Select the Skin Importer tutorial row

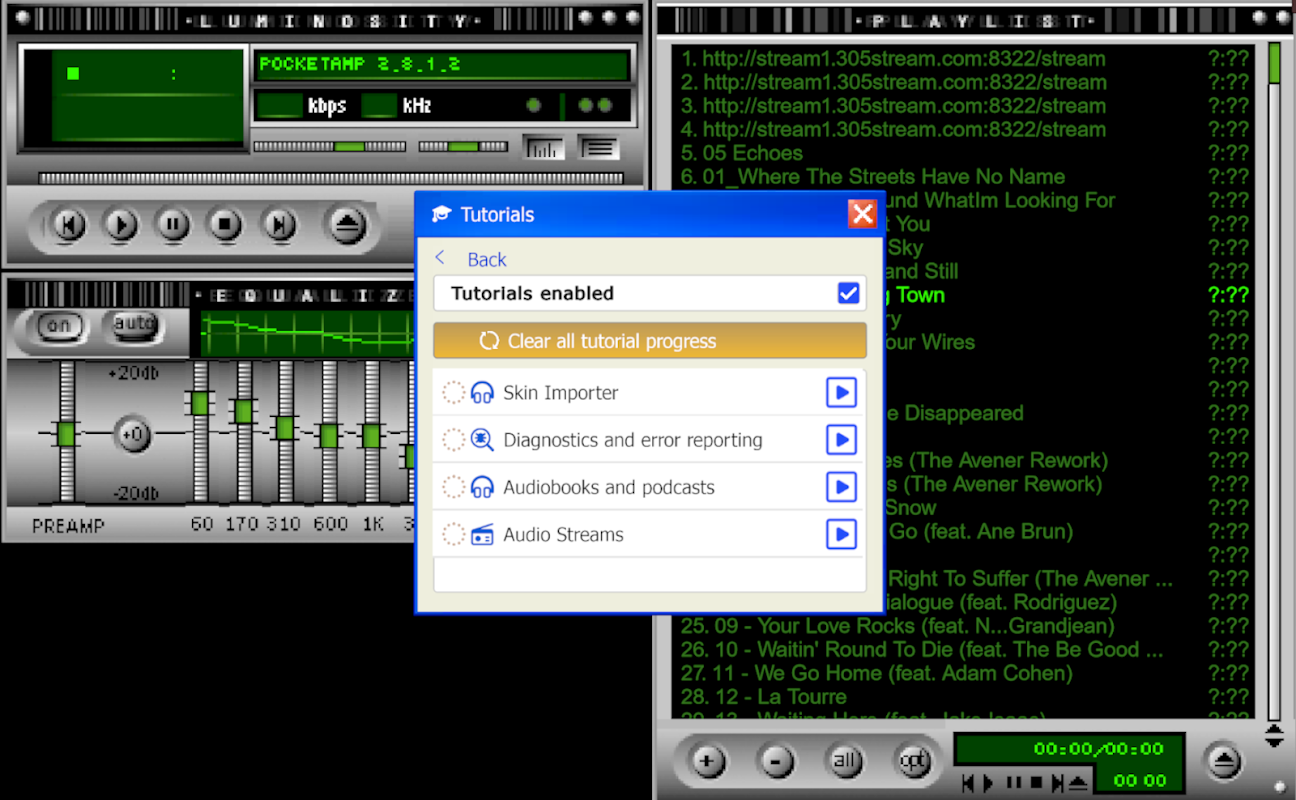(x=650, y=393)
